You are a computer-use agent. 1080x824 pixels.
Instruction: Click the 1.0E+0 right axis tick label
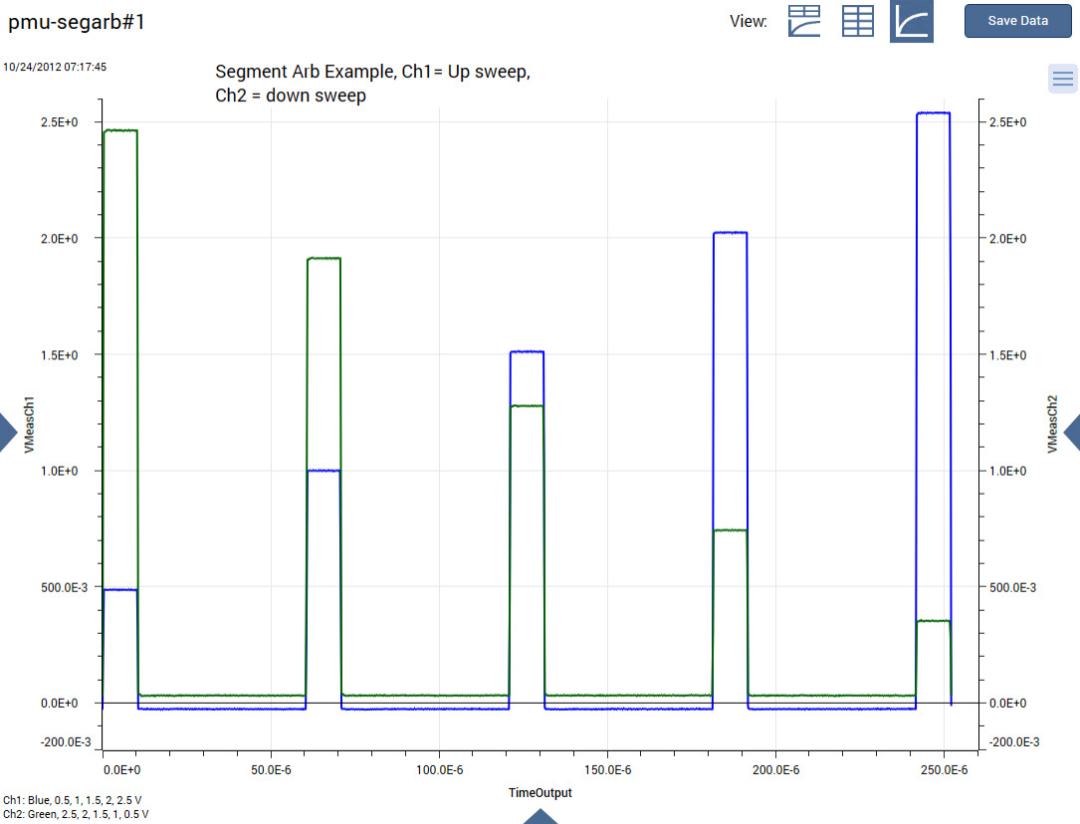pos(1008,471)
